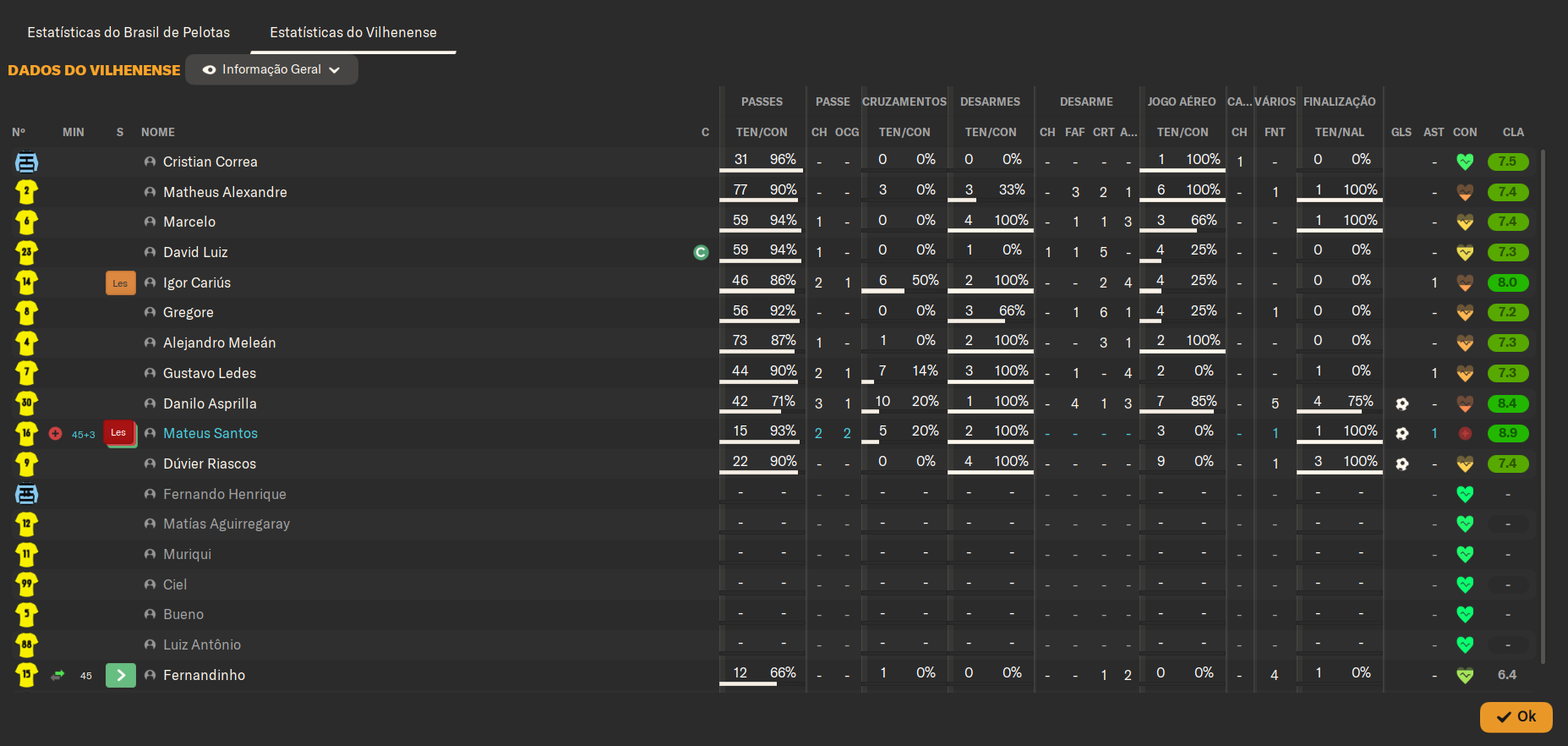Click Mateus Santos 8.9 rating badge

click(1507, 433)
